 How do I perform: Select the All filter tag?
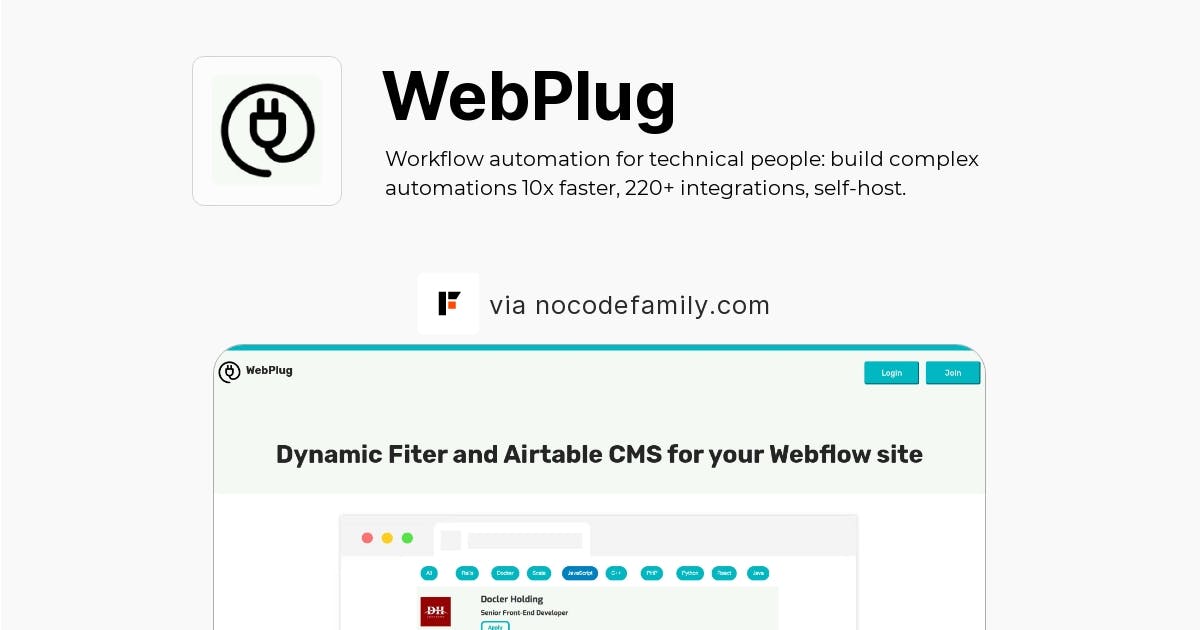tap(429, 573)
